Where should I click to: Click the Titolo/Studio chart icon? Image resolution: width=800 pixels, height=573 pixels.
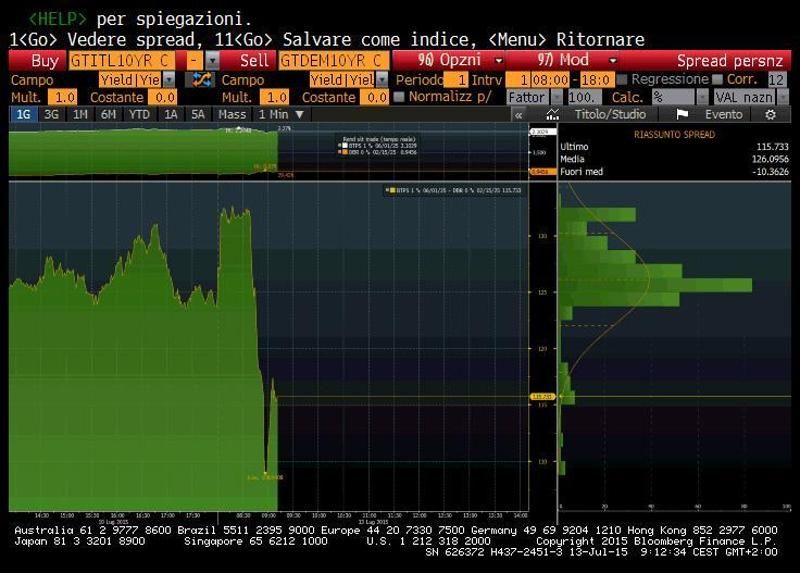pos(554,114)
